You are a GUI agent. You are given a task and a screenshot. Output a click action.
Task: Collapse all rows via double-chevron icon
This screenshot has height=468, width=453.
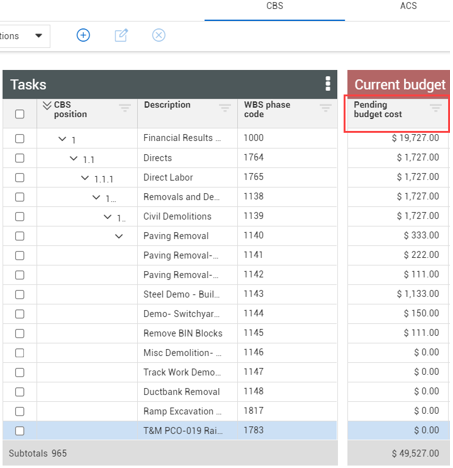[47, 106]
